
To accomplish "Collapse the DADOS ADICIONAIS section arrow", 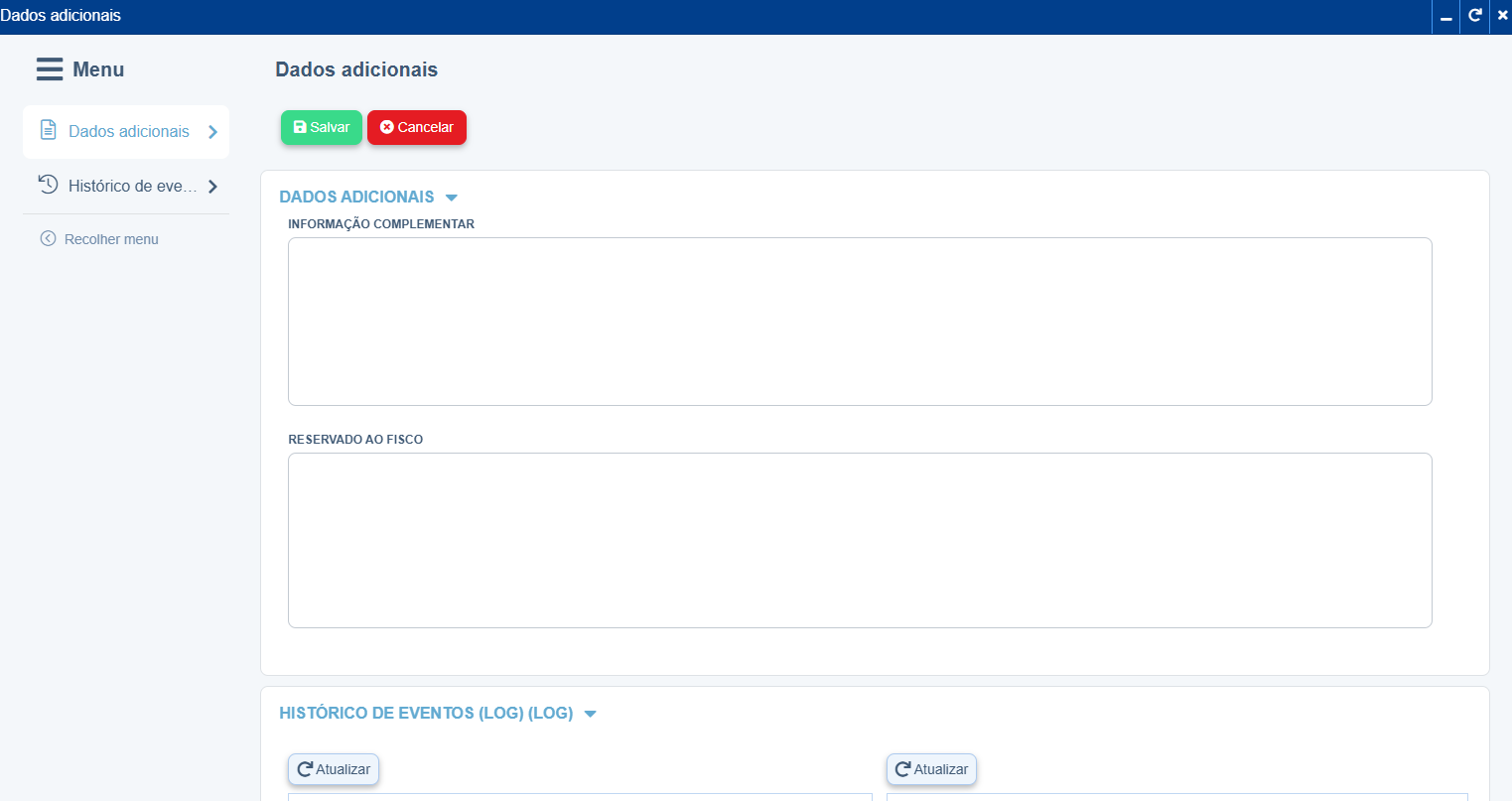I will [452, 198].
